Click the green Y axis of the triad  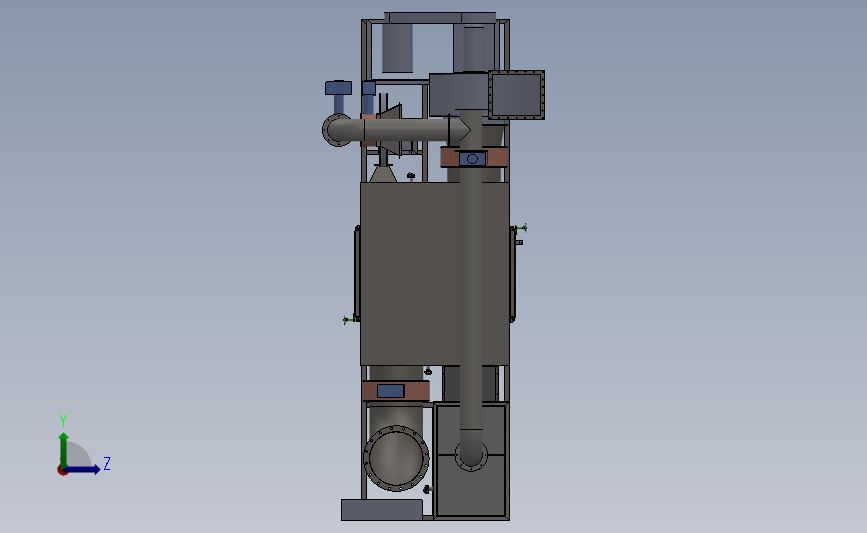pos(64,450)
